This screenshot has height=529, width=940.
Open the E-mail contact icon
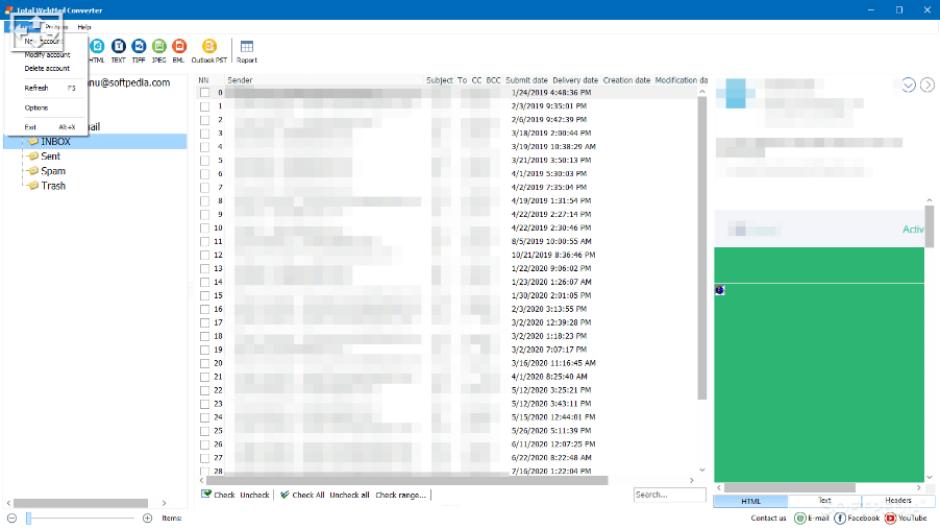(x=800, y=518)
